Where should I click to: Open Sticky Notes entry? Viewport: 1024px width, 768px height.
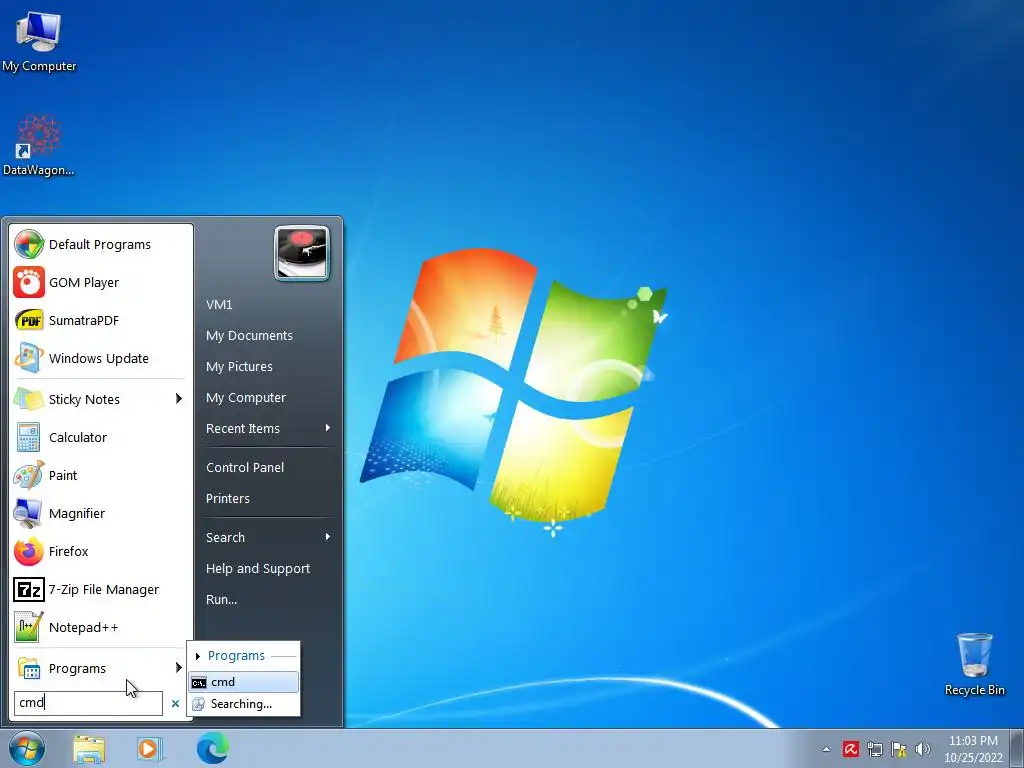[101, 399]
